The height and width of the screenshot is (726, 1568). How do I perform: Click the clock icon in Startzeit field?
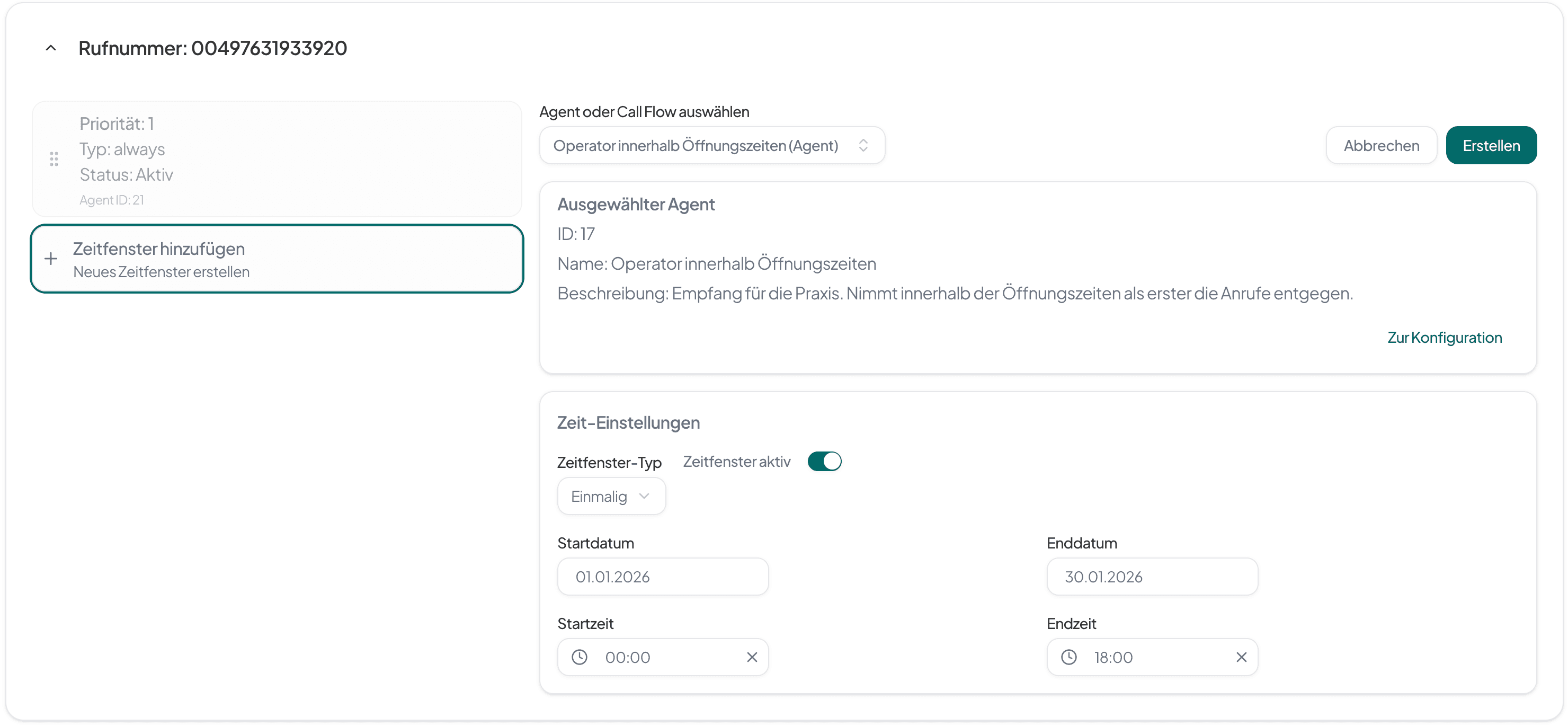pos(580,657)
